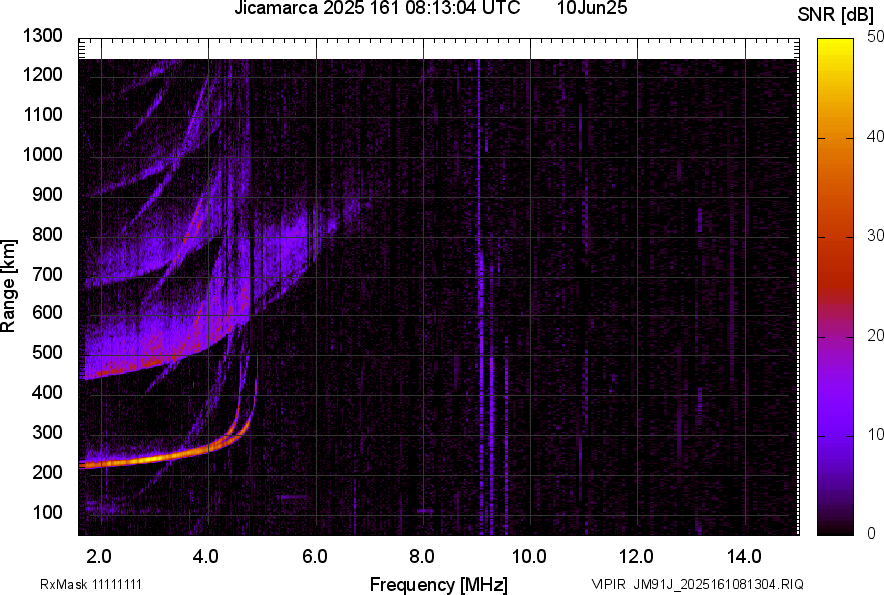Image resolution: width=884 pixels, height=595 pixels.
Task: Select the 1000 range tick label
Action: [x=42, y=154]
